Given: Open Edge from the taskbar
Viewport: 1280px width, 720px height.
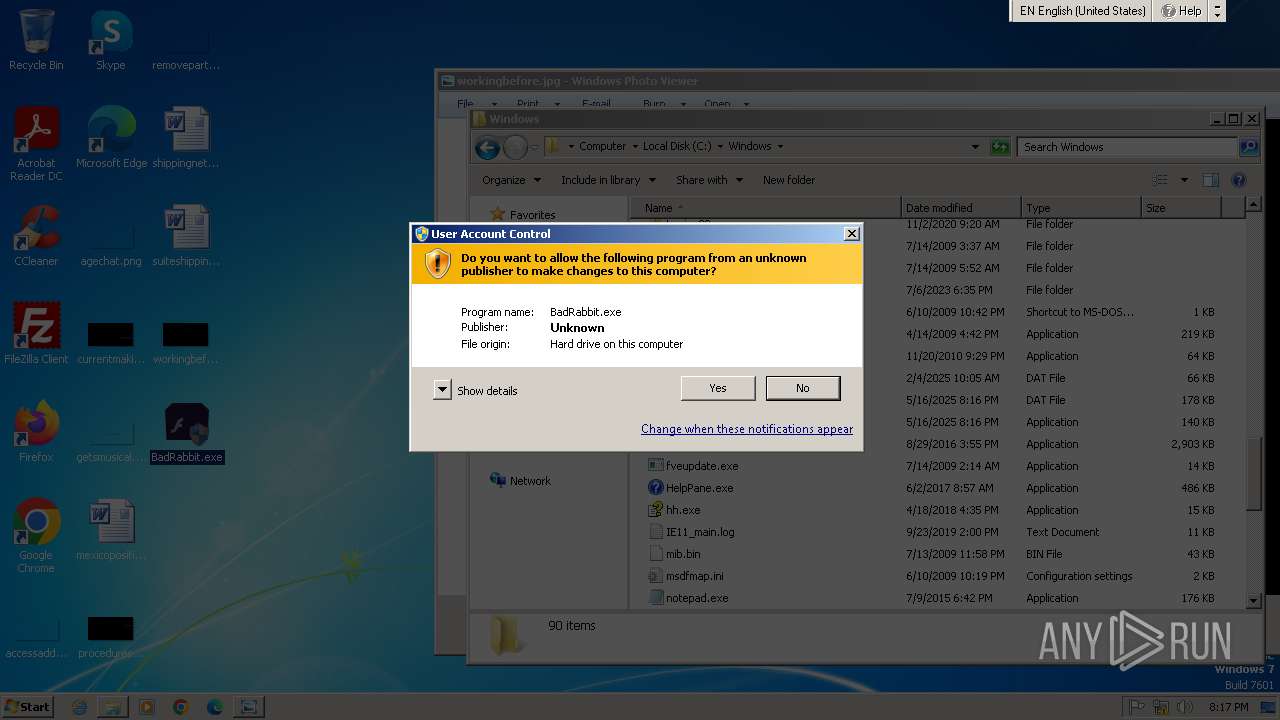Looking at the screenshot, I should pyautogui.click(x=214, y=707).
